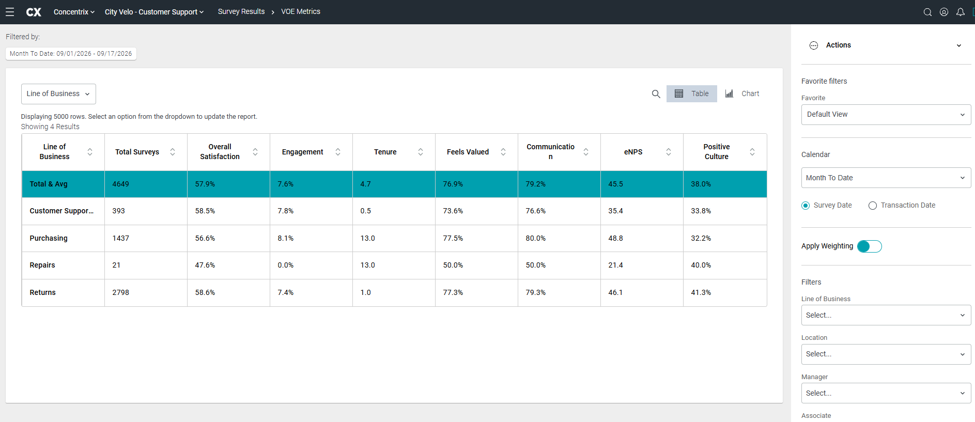Click Returns total surveys value 2798

pyautogui.click(x=121, y=293)
